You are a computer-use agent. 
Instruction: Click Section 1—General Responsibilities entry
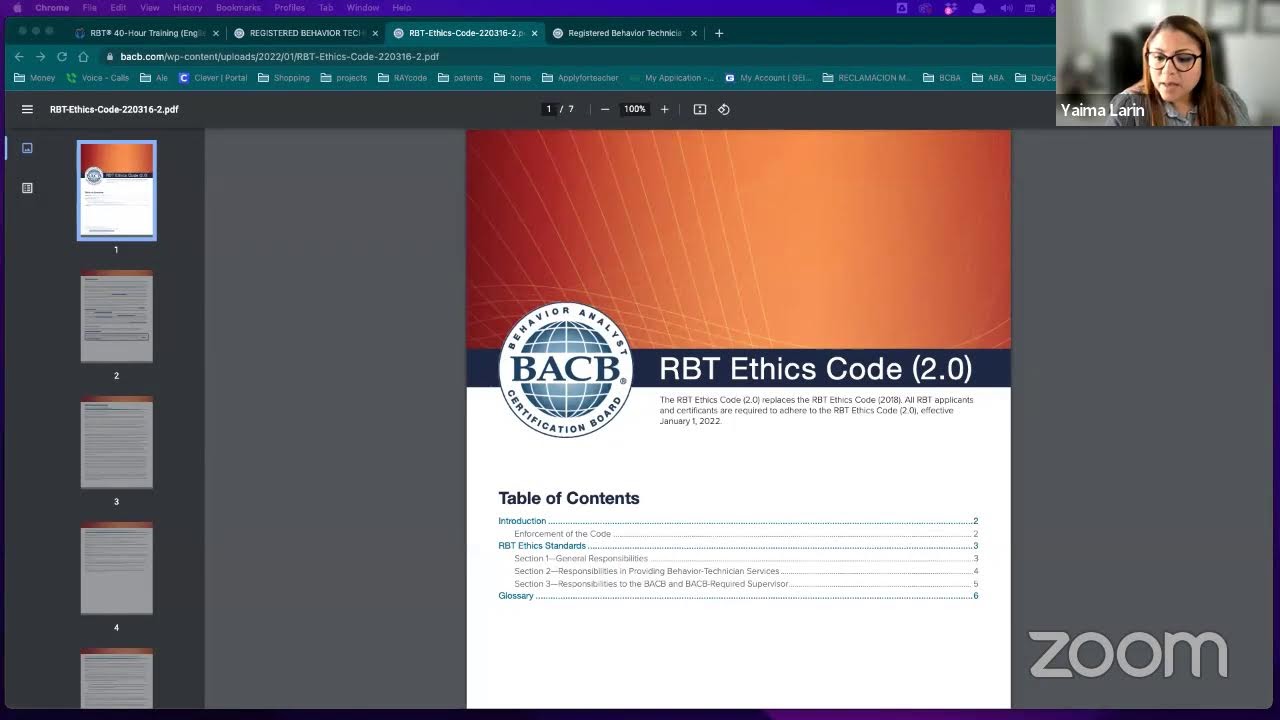[581, 559]
